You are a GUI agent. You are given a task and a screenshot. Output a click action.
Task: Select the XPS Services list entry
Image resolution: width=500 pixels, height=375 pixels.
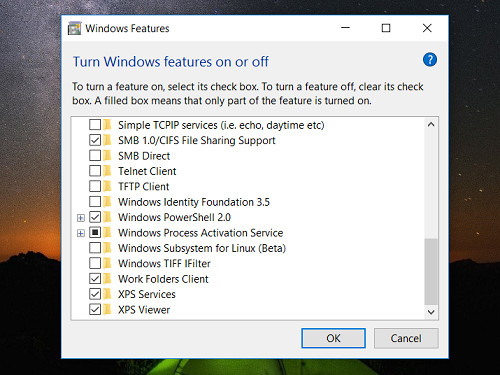tap(147, 294)
